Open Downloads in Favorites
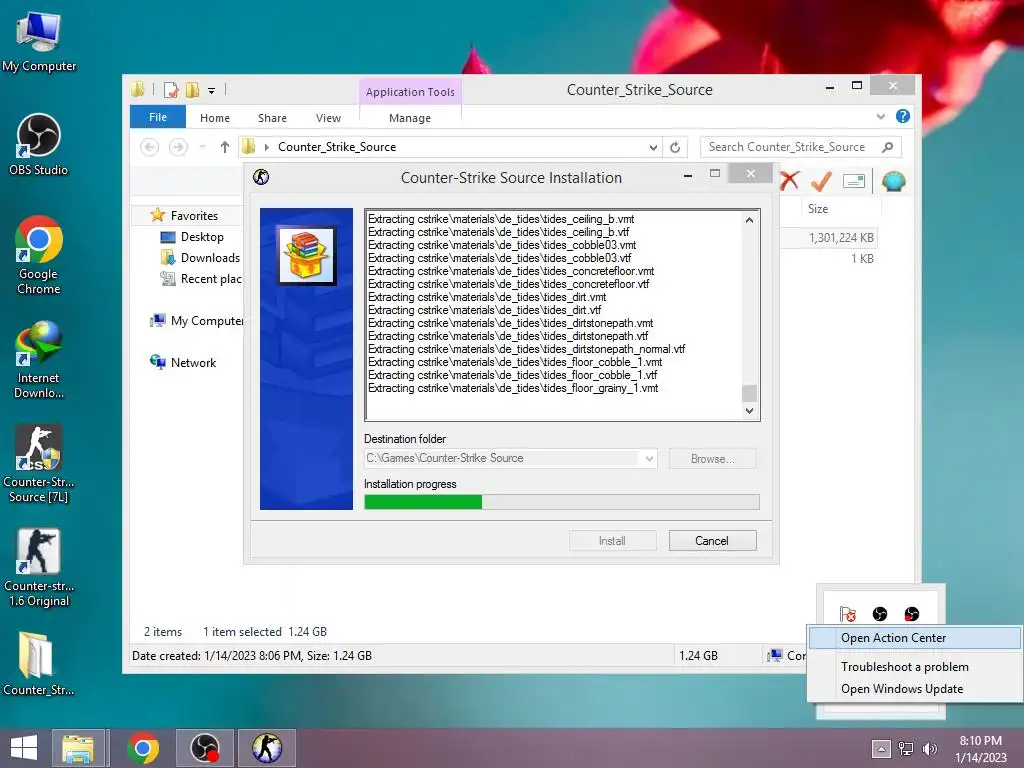Viewport: 1024px width, 768px height. (x=200, y=257)
